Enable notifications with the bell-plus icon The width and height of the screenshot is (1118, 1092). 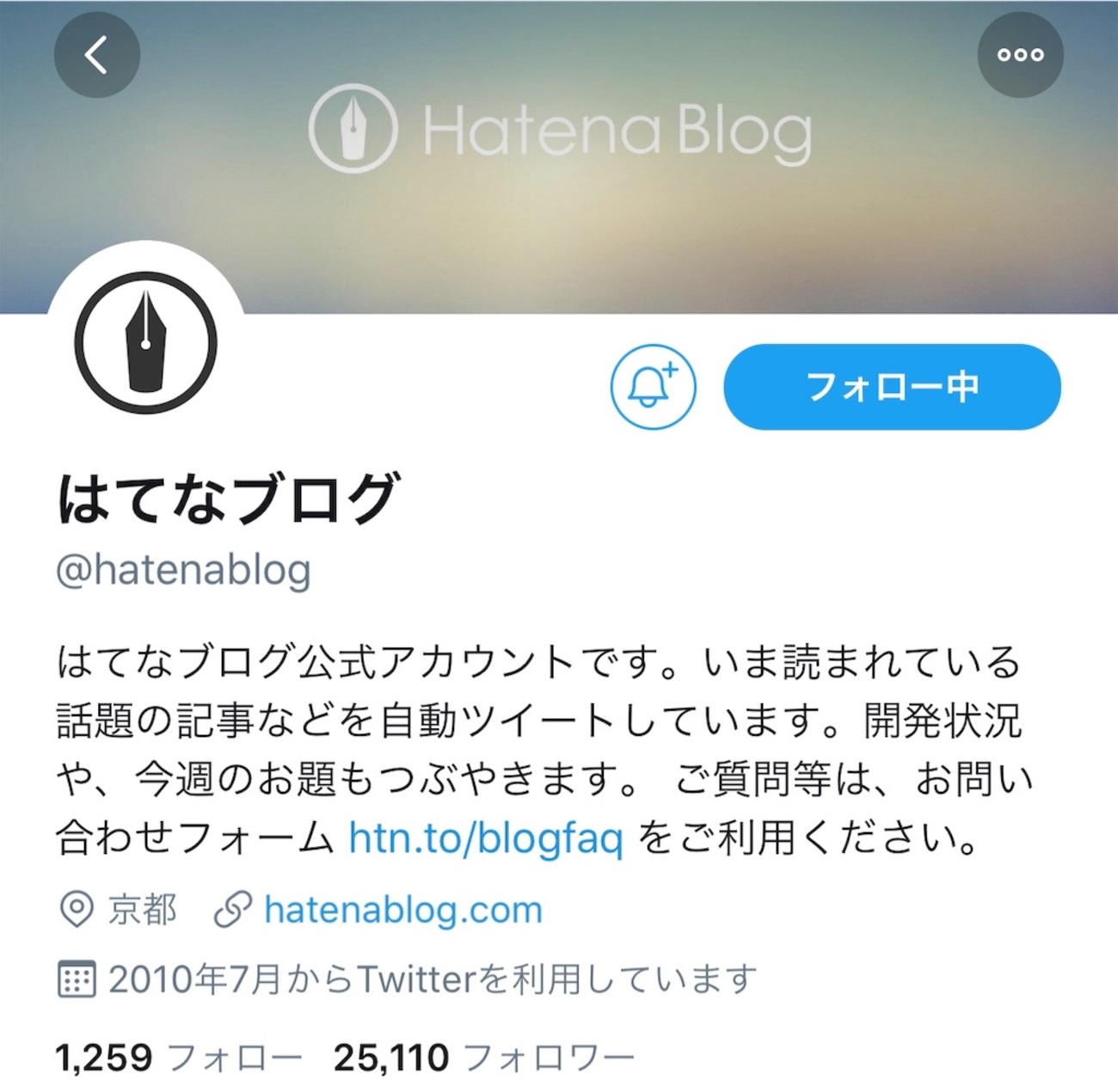pos(653,387)
